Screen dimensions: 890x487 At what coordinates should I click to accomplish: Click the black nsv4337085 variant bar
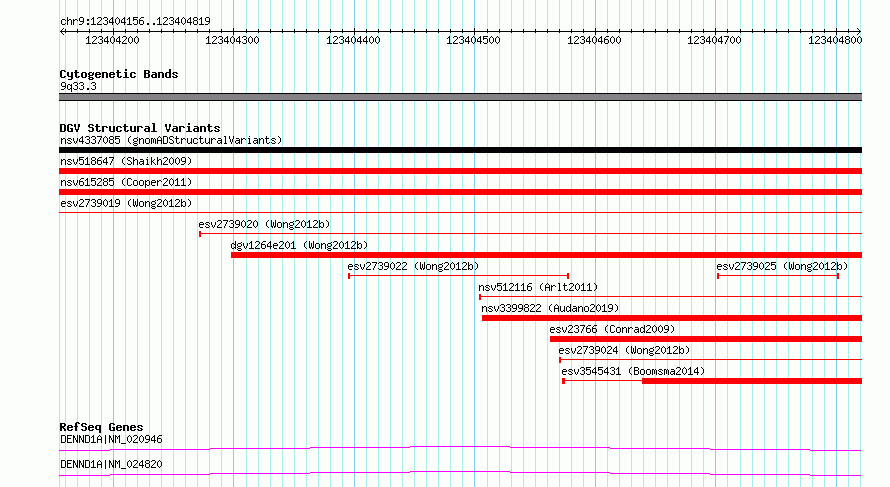[460, 150]
